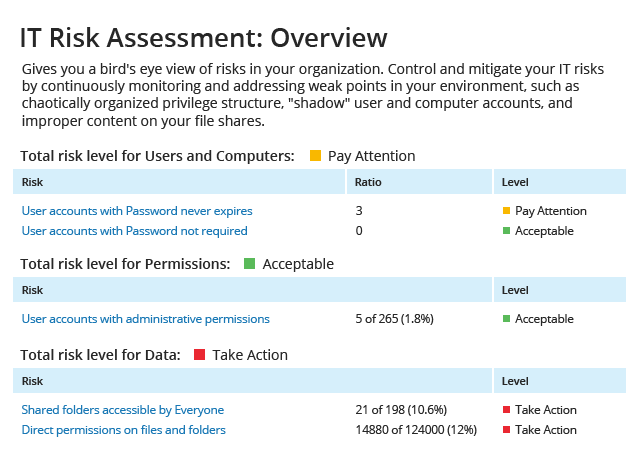Select ratio value '0' for Password not required
This screenshot has height=450, width=640.
tap(359, 231)
